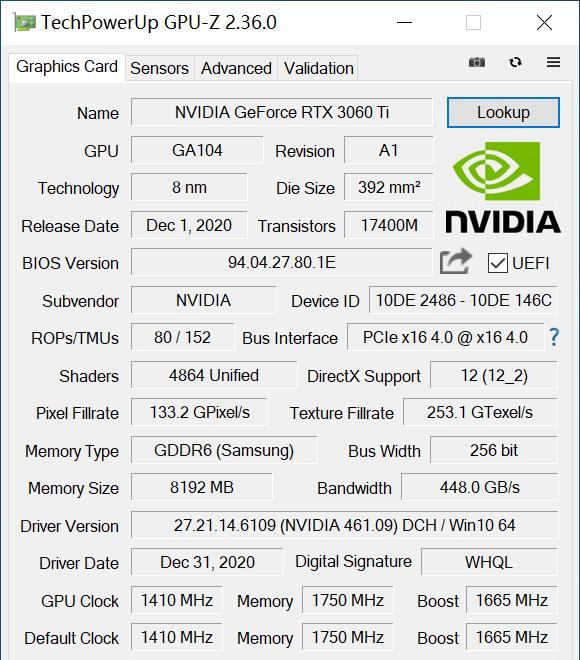This screenshot has width=580, height=660.
Task: Click the GPU-Z title bar app icon
Action: pyautogui.click(x=24, y=22)
